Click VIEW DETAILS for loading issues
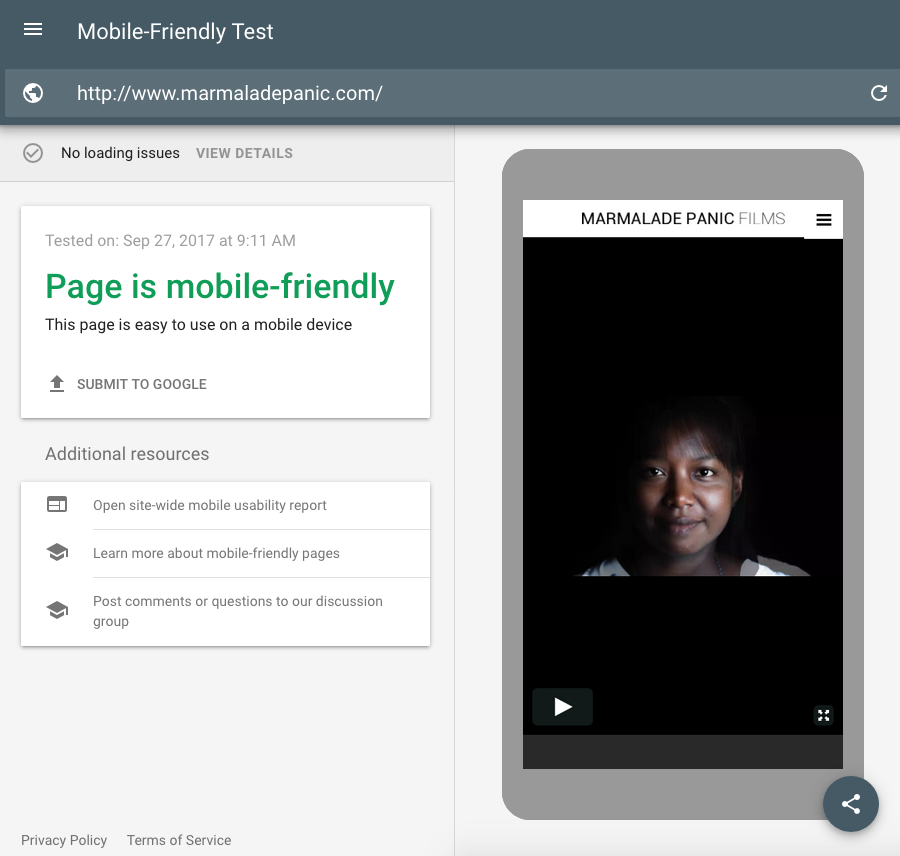Viewport: 900px width, 856px height. pyautogui.click(x=244, y=153)
